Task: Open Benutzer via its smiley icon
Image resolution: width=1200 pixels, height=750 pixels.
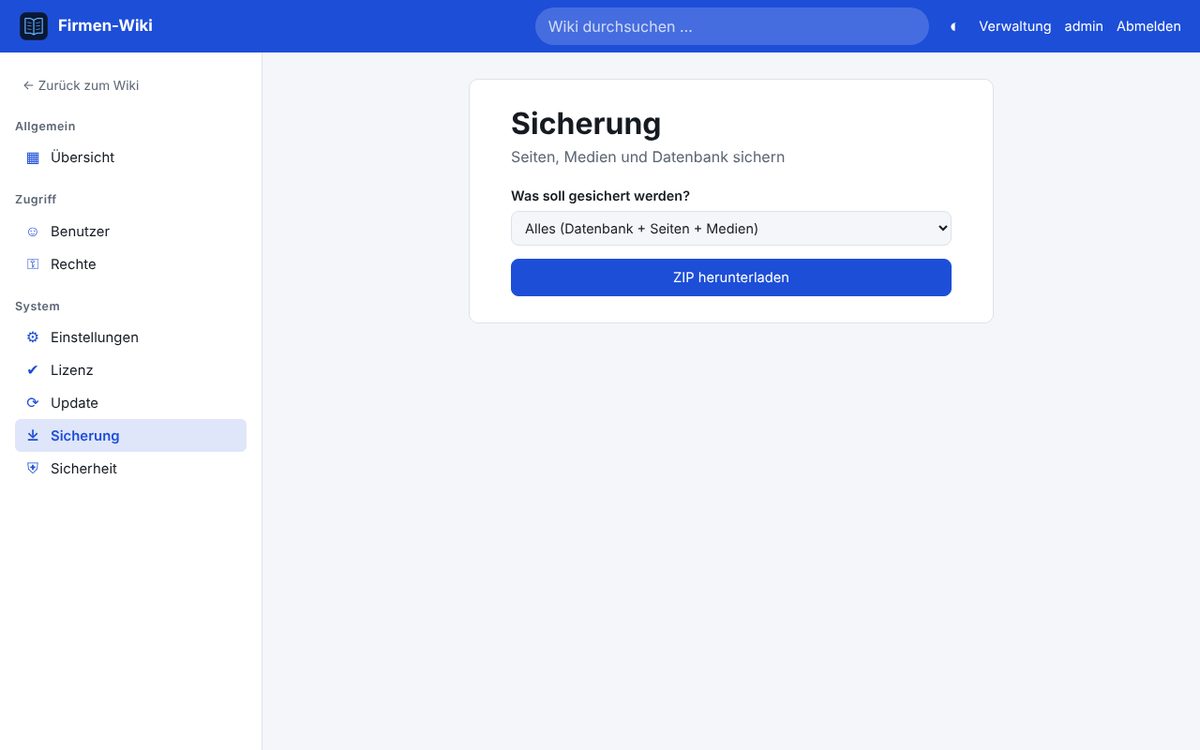Action: (x=33, y=232)
